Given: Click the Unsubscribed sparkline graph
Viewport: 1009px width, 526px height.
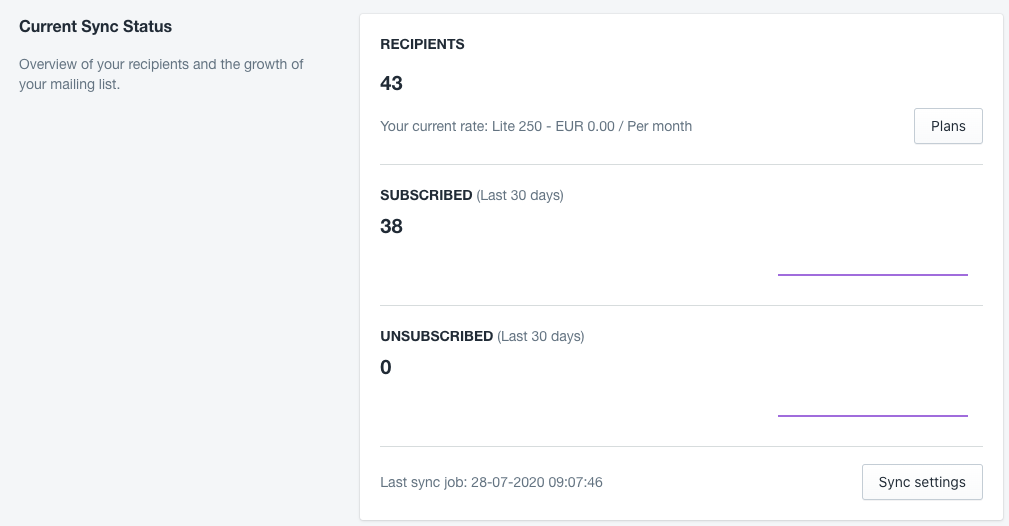Looking at the screenshot, I should (x=872, y=414).
